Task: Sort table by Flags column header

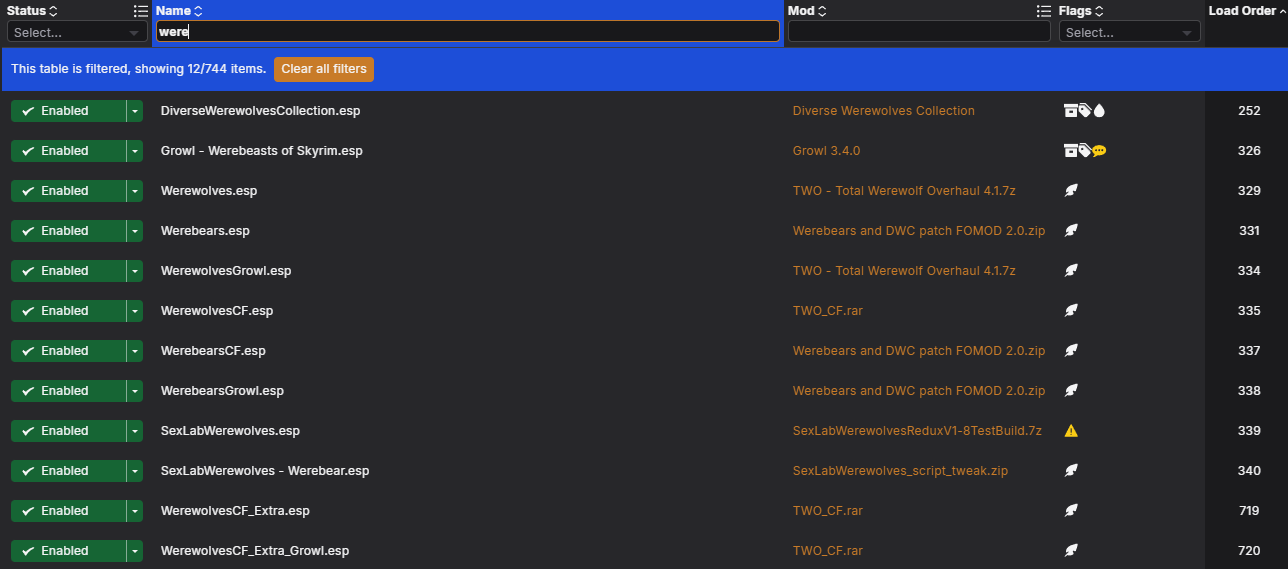Action: coord(1075,11)
